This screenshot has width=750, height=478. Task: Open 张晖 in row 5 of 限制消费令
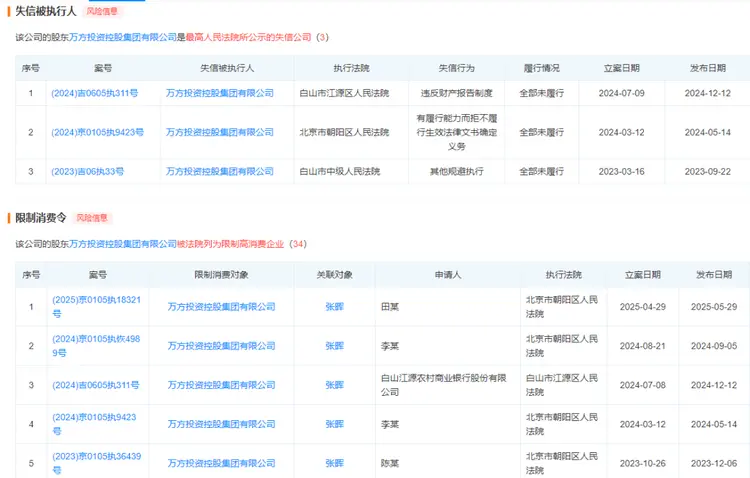334,464
